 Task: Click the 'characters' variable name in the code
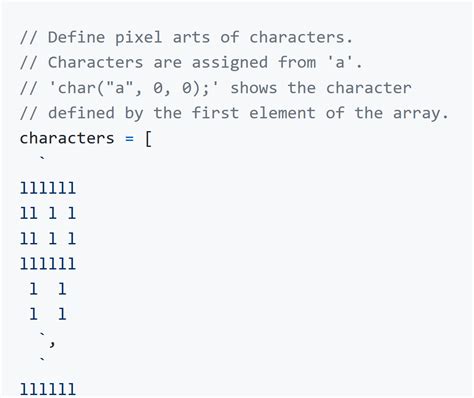(x=67, y=138)
